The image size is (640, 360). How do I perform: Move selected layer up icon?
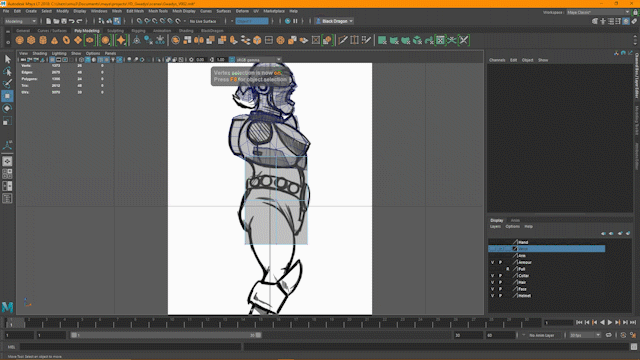[x=603, y=233]
